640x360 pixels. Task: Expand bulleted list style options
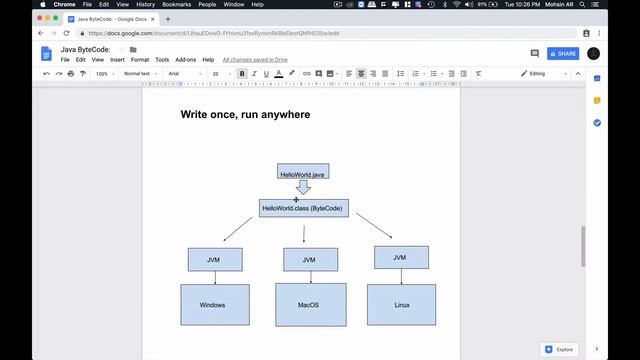(x=442, y=74)
